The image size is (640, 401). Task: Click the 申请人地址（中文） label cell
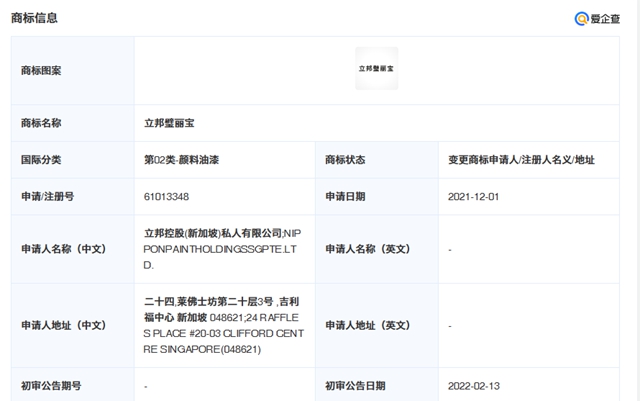(x=73, y=325)
